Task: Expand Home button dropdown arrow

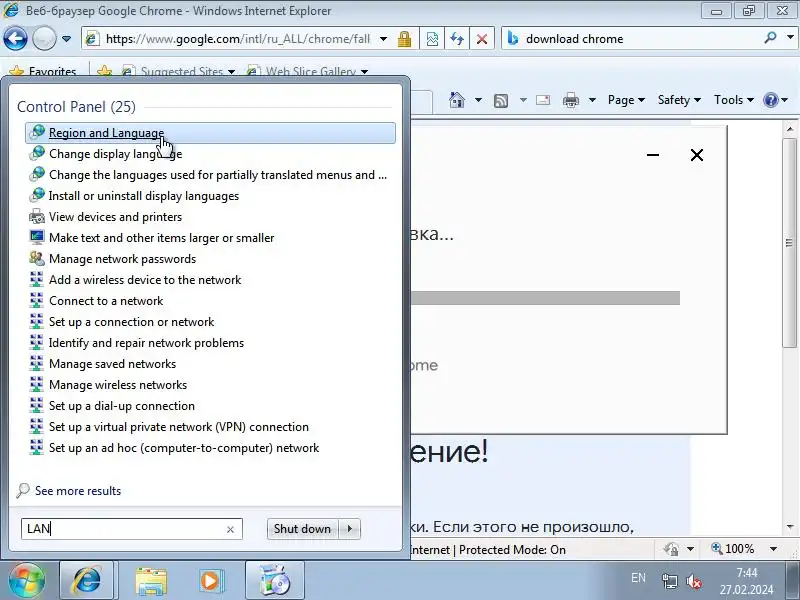Action: tap(478, 99)
